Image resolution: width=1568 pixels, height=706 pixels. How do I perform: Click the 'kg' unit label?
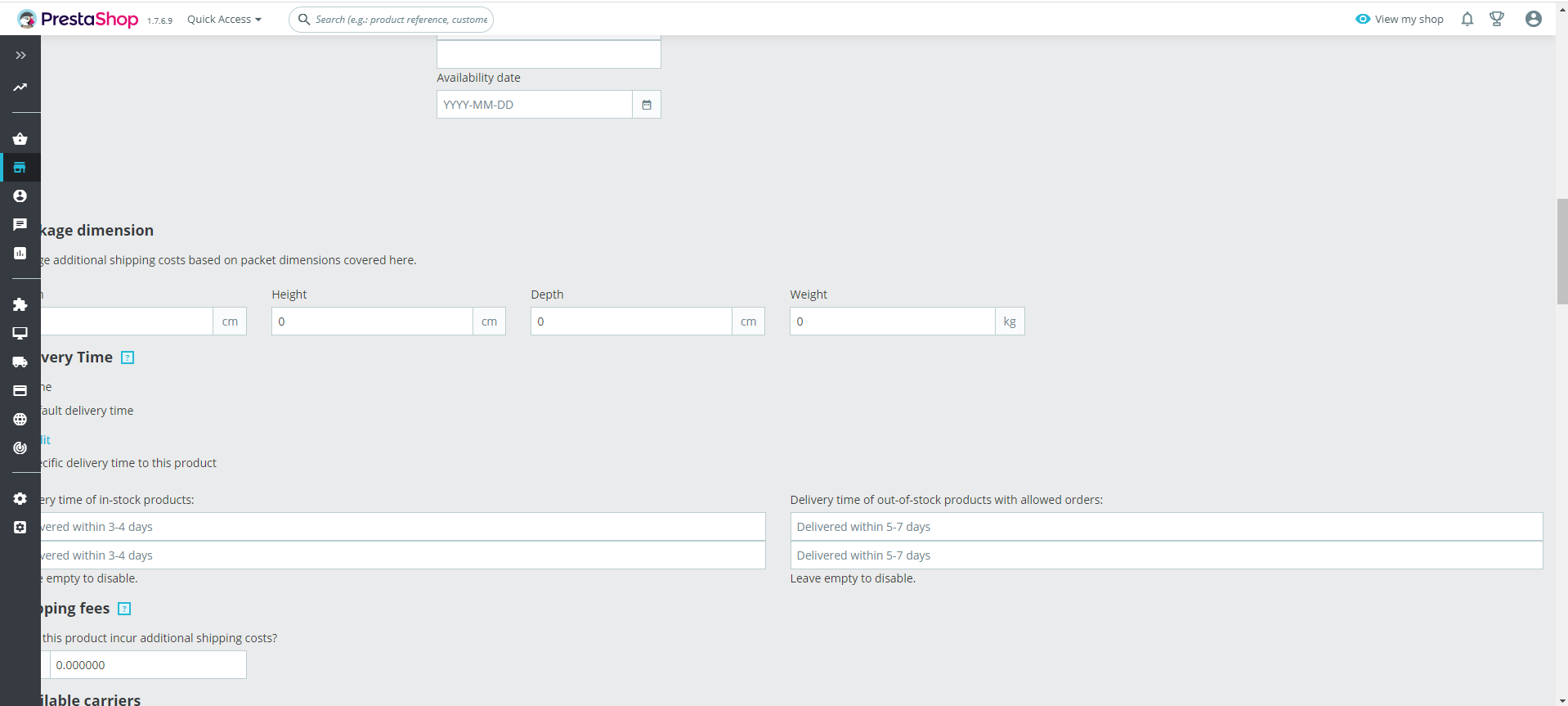click(x=1010, y=322)
